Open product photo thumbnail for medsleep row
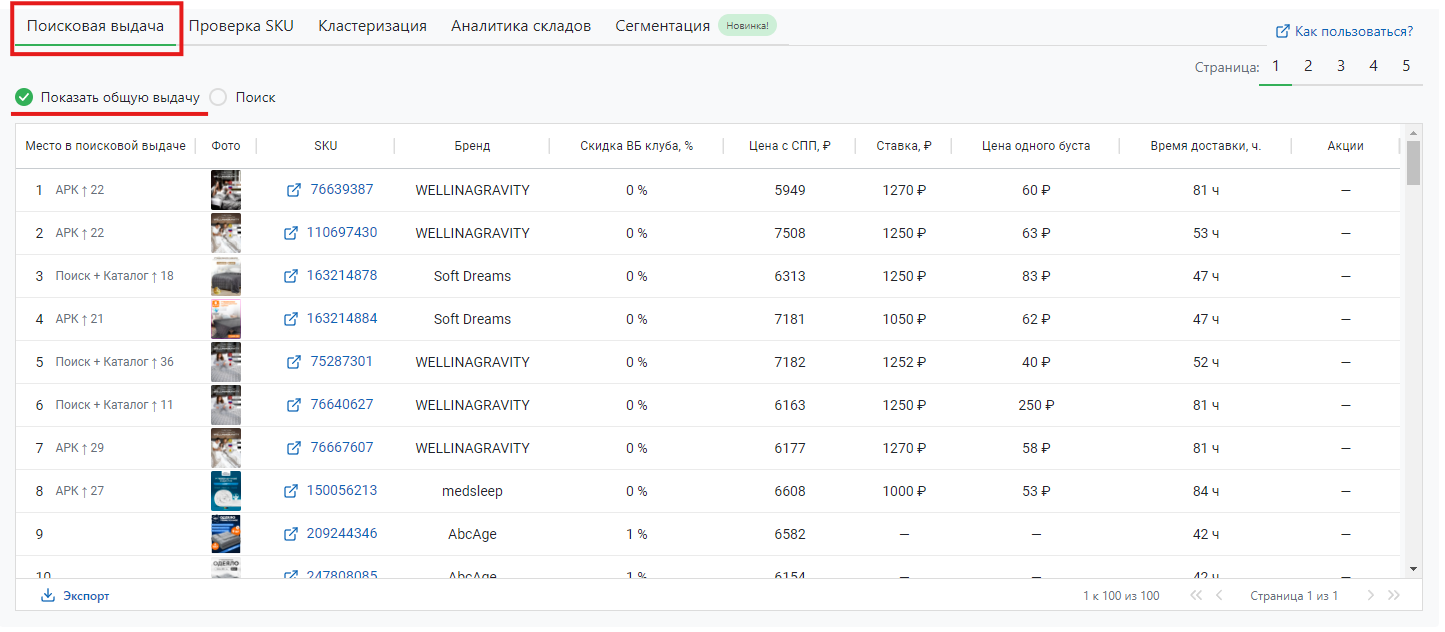The image size is (1445, 632). 226,491
